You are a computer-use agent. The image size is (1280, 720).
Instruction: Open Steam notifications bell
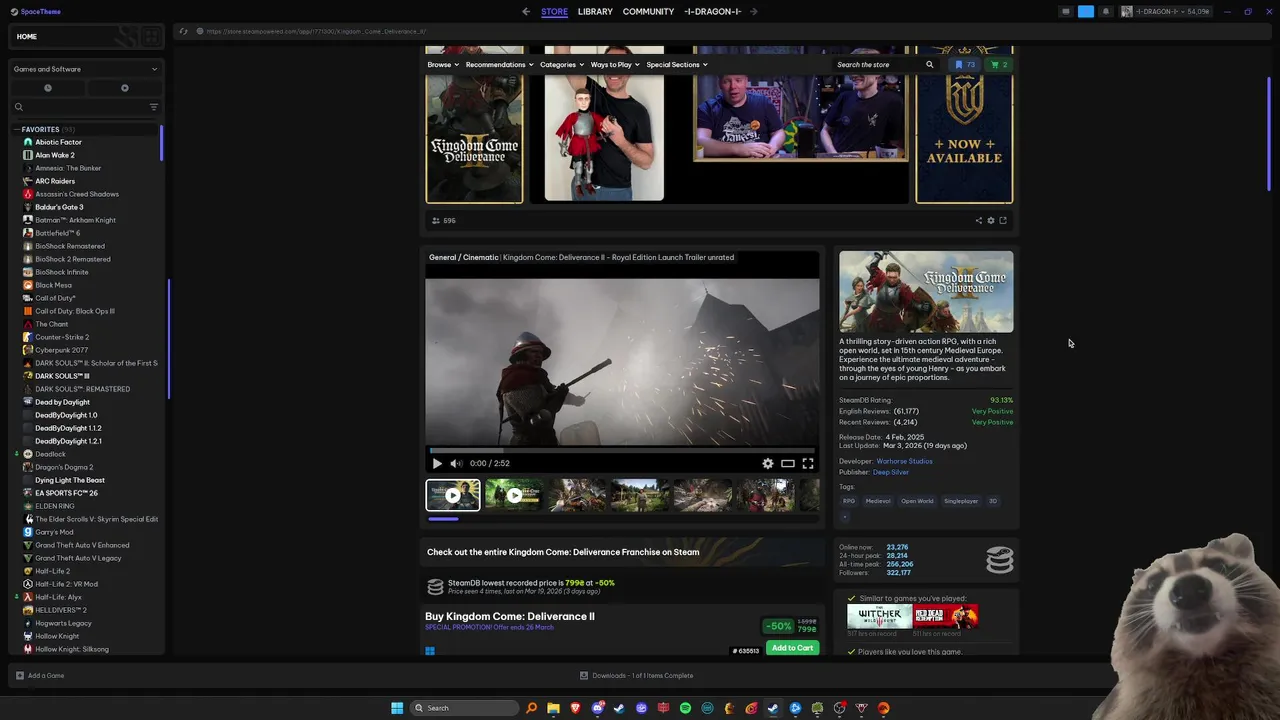pos(1105,11)
